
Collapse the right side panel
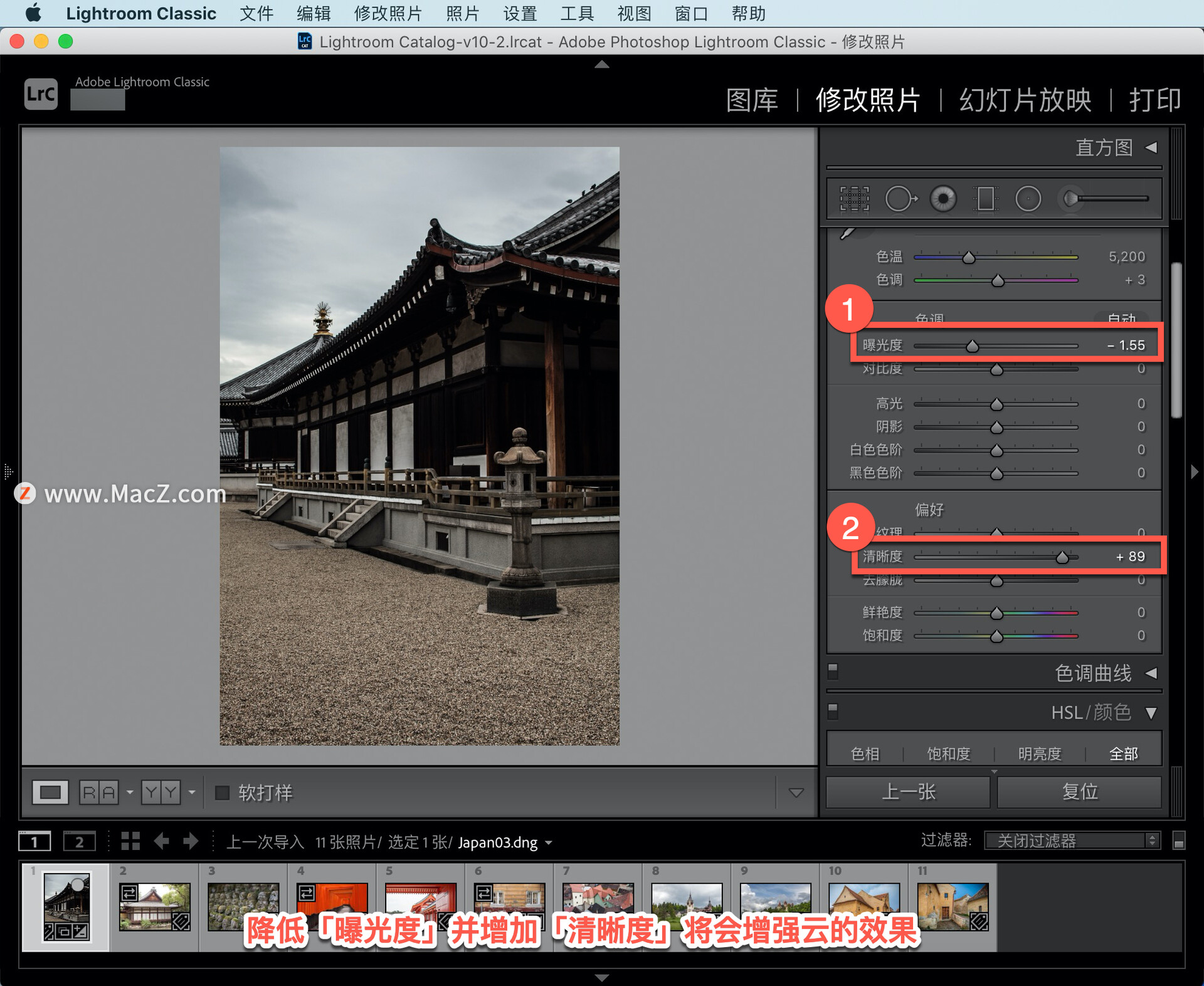pyautogui.click(x=1195, y=471)
